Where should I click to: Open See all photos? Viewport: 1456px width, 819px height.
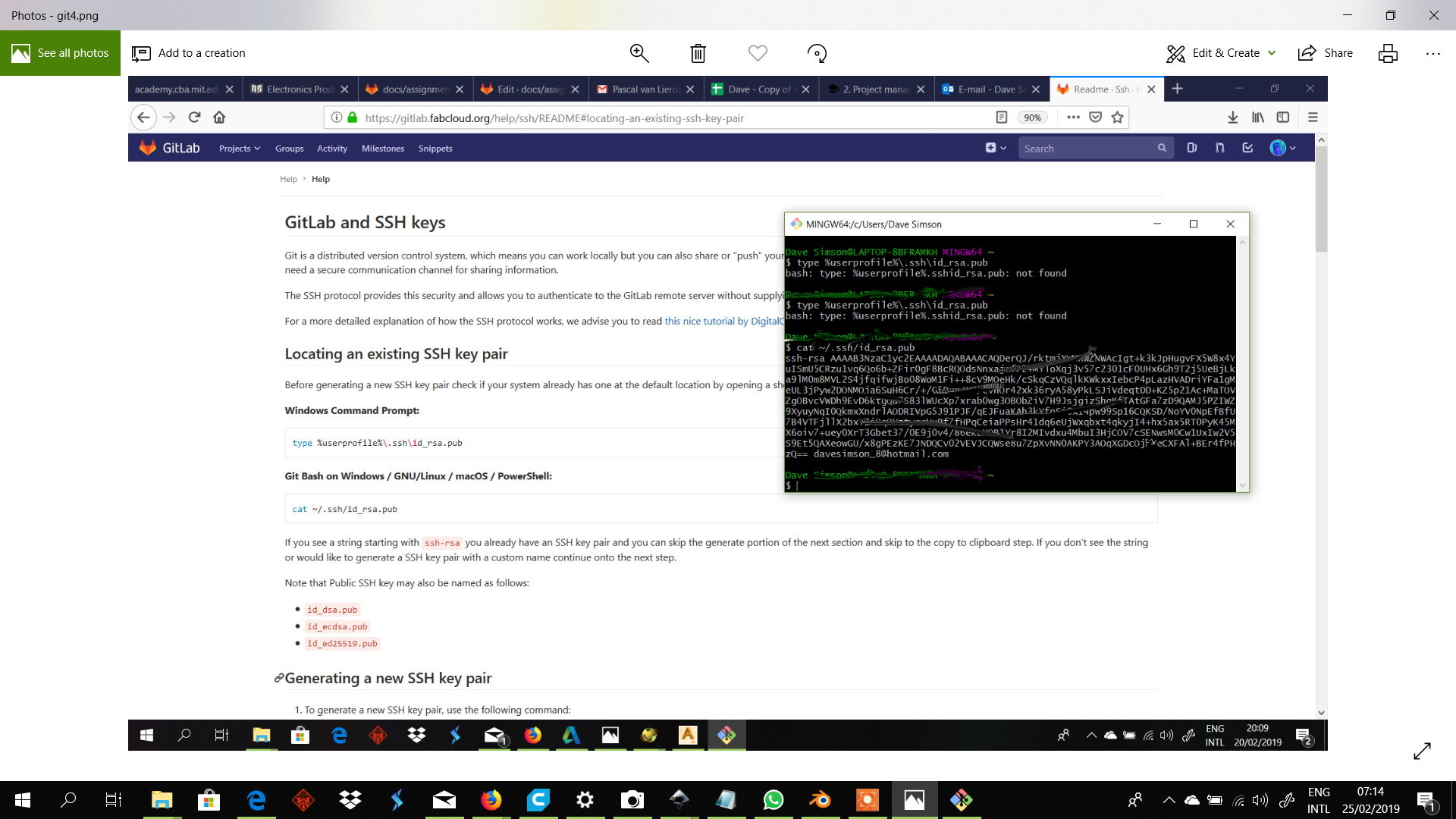61,53
